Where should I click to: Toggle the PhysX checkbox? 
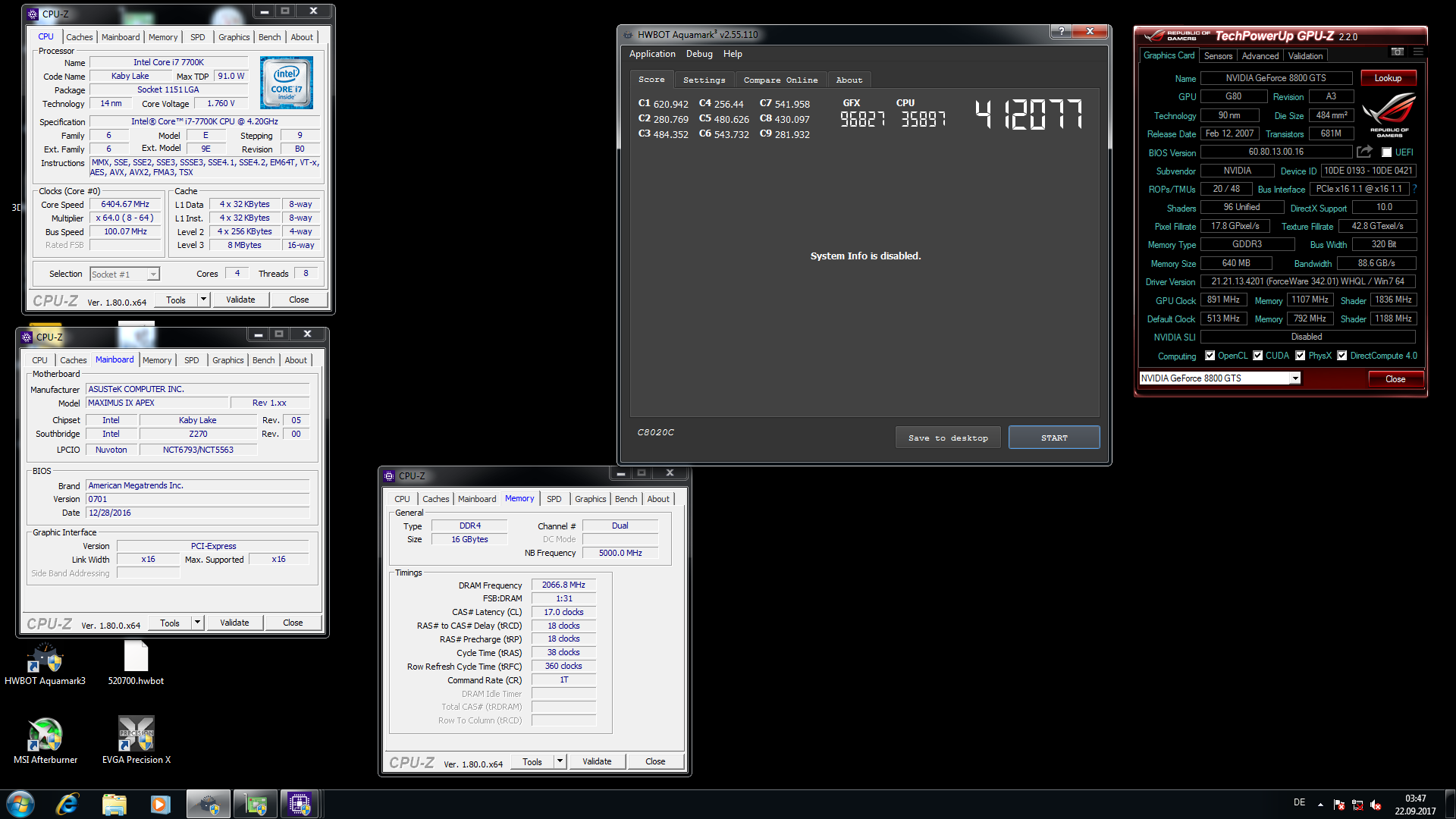click(1300, 356)
